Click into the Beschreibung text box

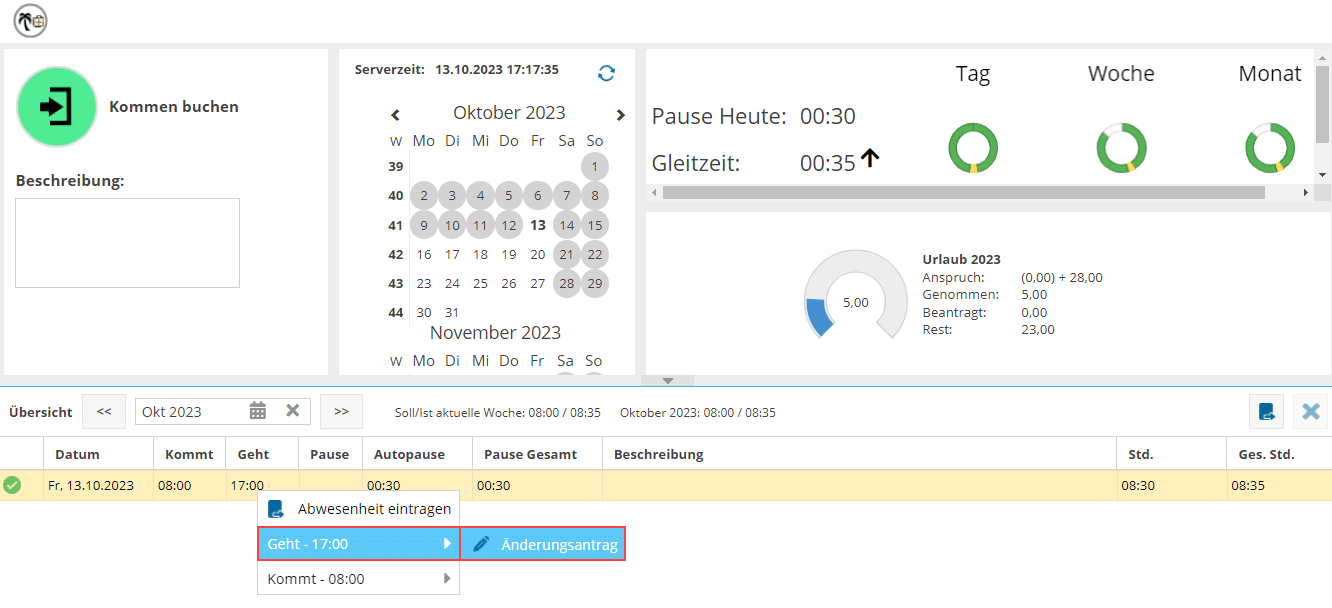(127, 243)
